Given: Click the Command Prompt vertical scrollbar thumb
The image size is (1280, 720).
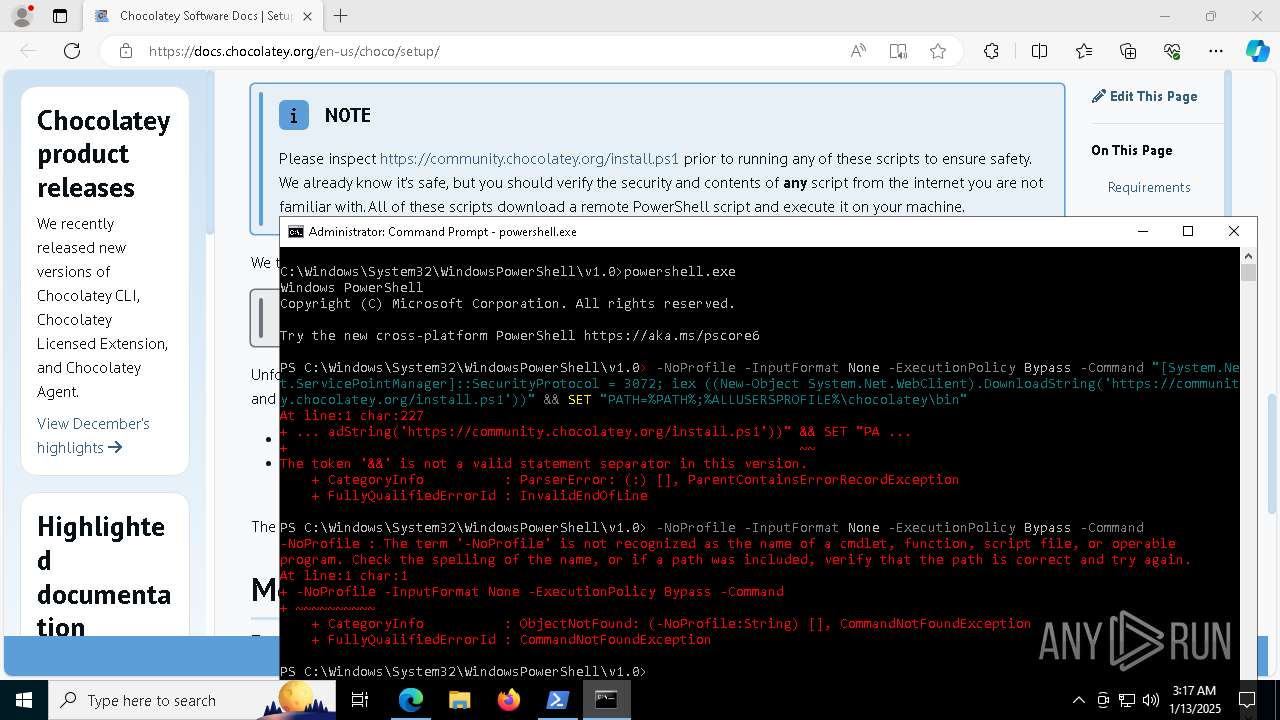Looking at the screenshot, I should pos(1248,273).
